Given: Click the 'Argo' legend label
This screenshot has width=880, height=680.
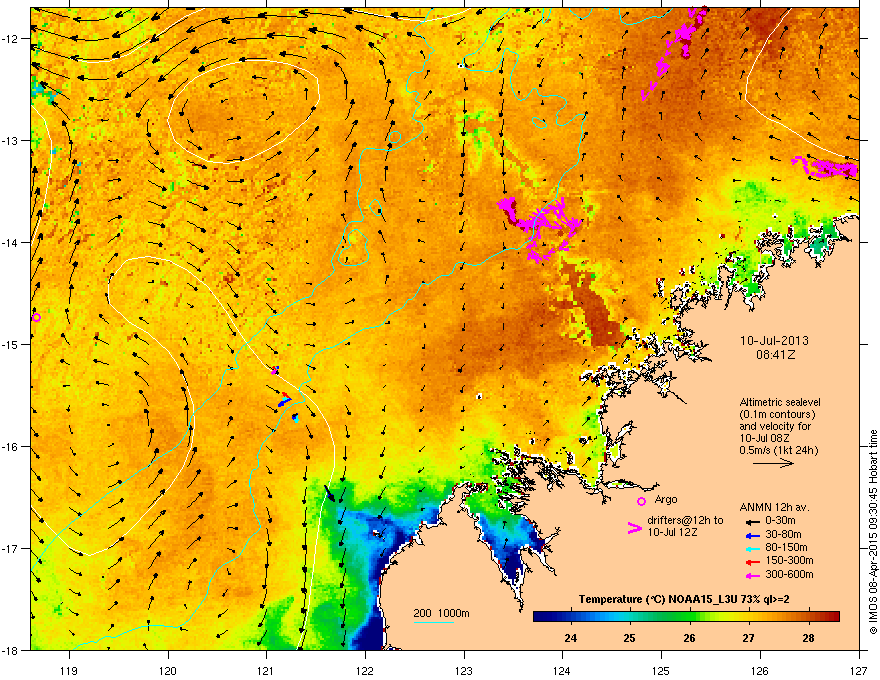Looking at the screenshot, I should coord(666,499).
